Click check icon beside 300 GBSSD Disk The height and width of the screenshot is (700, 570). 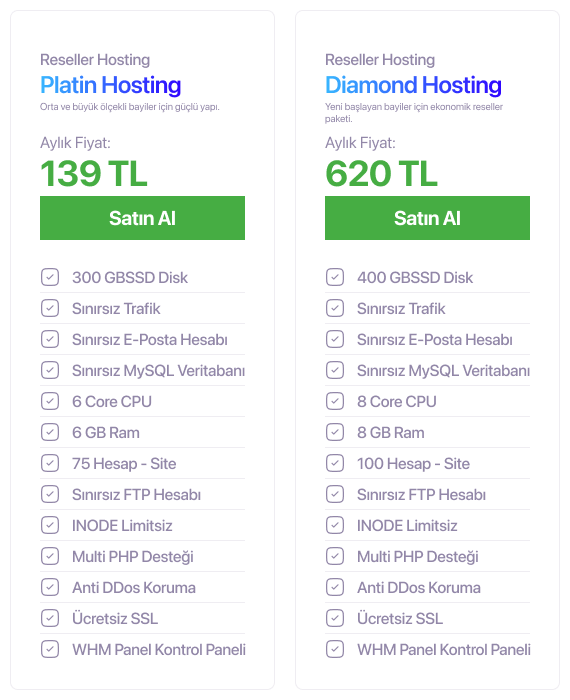click(x=50, y=277)
